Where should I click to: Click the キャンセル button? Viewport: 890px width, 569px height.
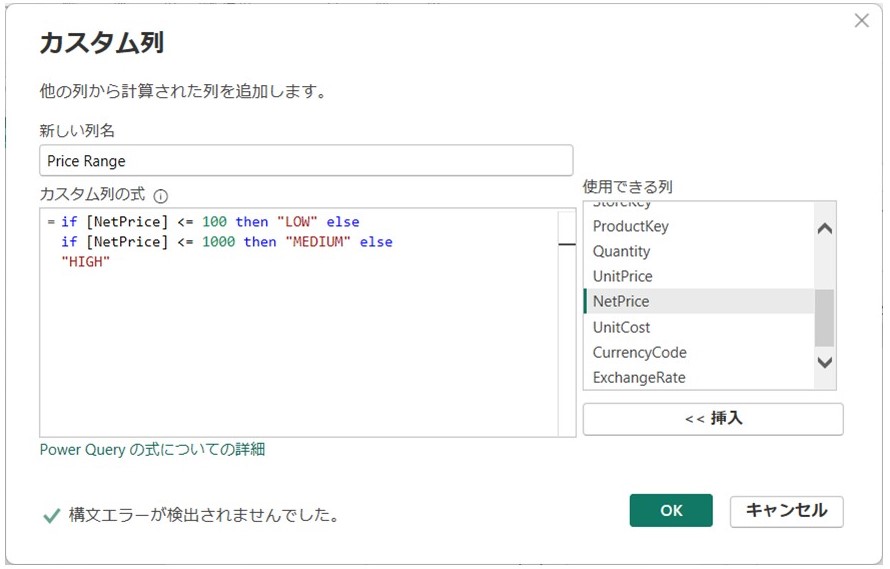pyautogui.click(x=786, y=510)
